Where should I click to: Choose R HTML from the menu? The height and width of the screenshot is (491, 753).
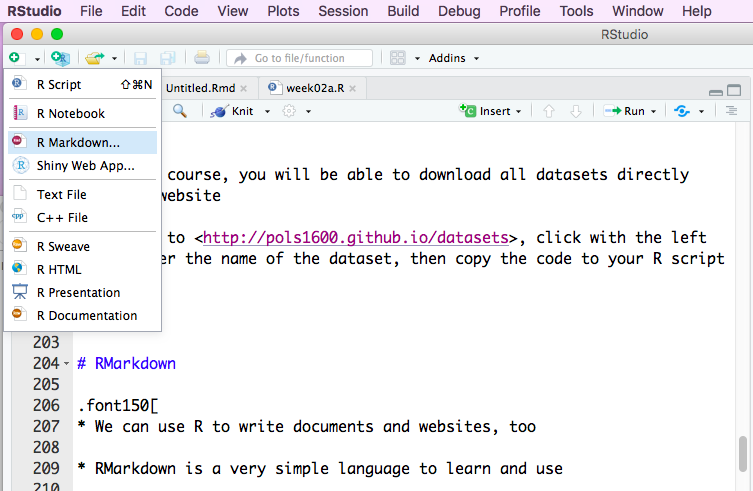pos(83,270)
